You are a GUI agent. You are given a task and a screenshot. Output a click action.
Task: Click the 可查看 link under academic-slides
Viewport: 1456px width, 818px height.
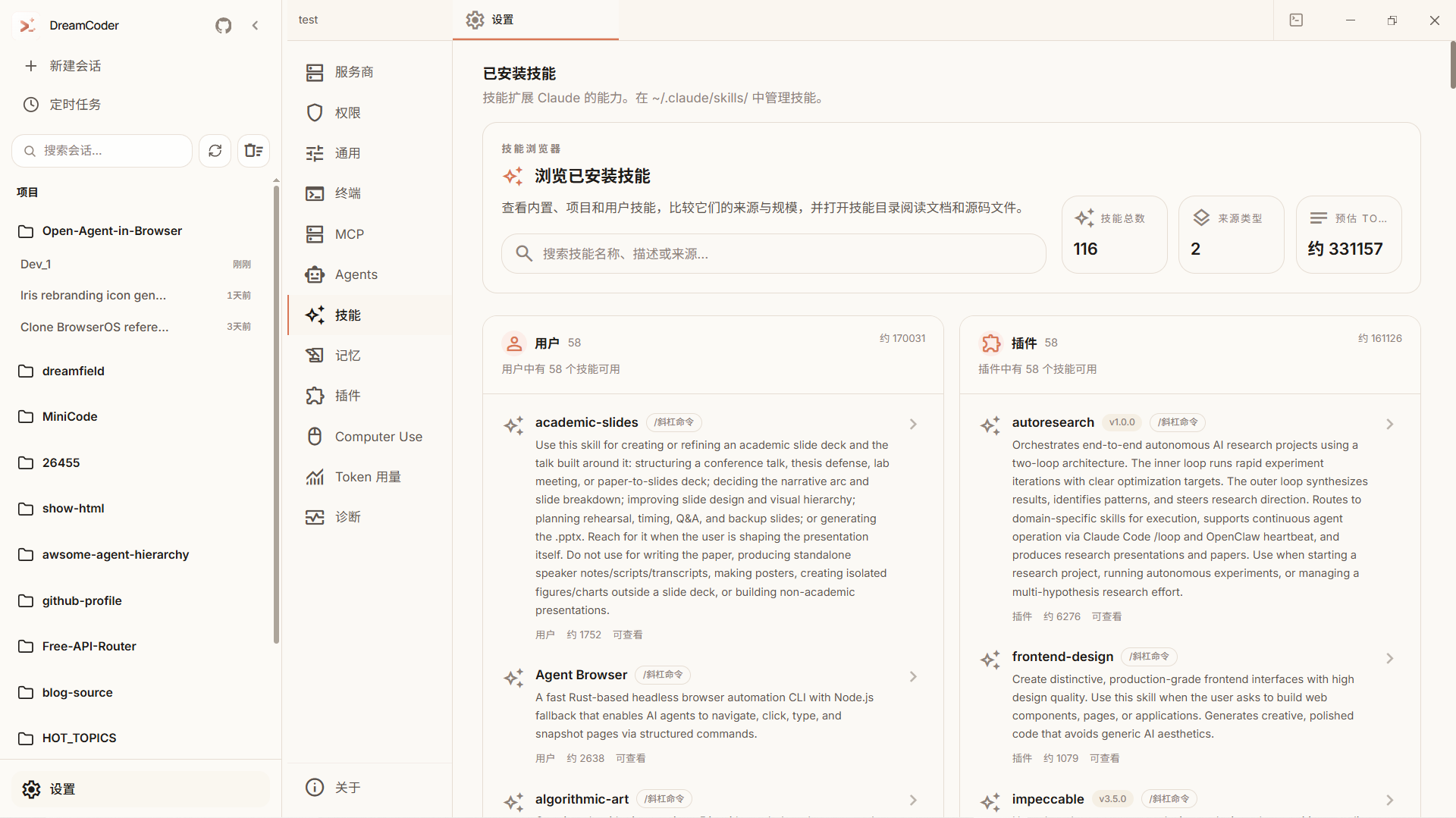627,635
